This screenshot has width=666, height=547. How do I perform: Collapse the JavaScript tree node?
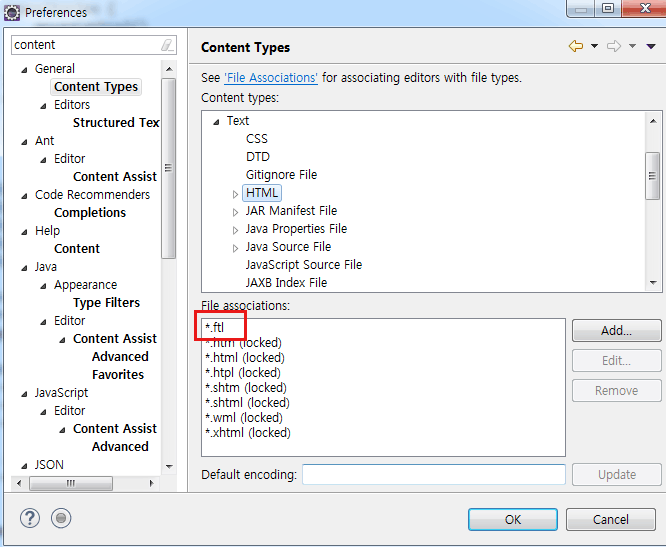24,395
